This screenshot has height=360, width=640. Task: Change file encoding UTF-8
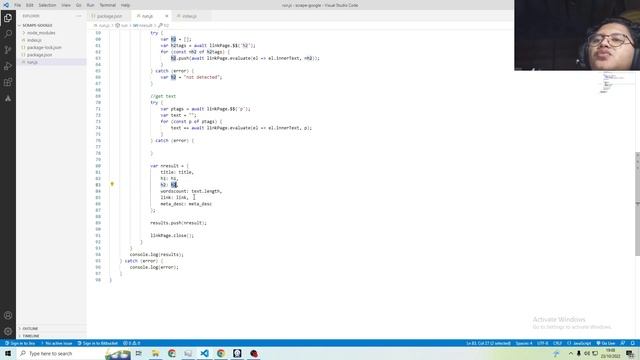point(542,343)
